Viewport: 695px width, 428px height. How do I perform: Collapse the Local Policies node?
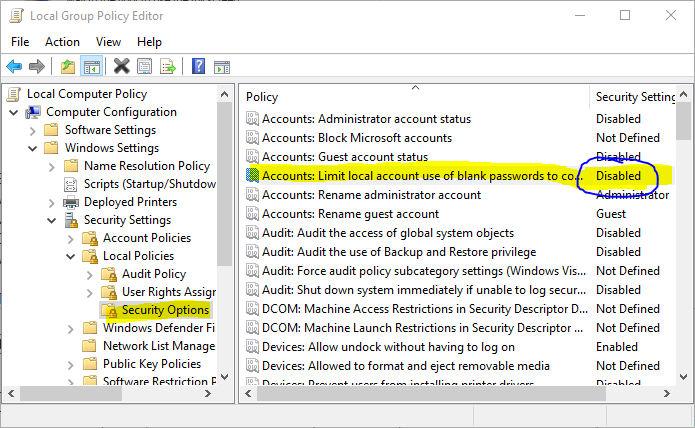pos(71,256)
